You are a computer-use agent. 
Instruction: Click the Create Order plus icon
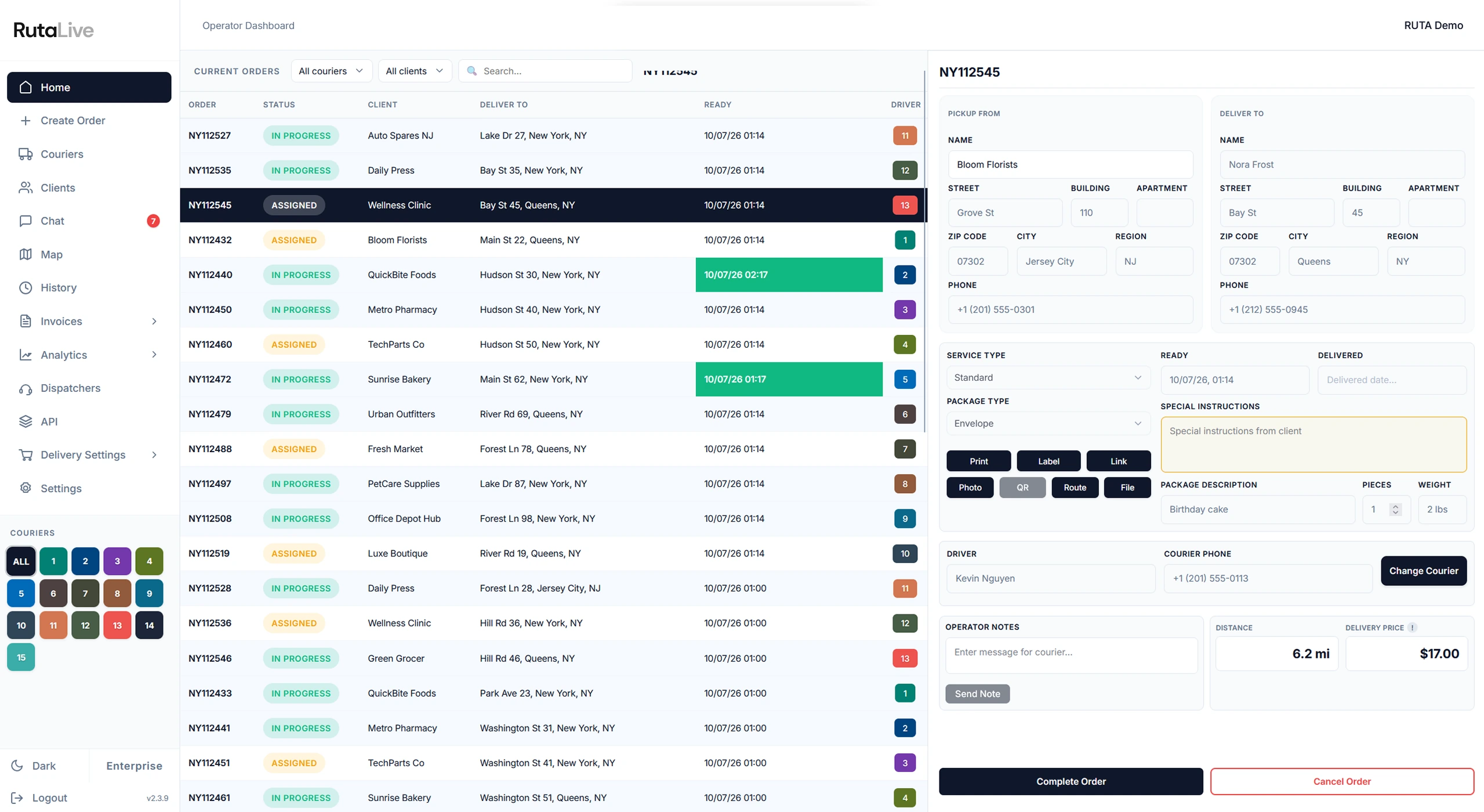pos(26,121)
